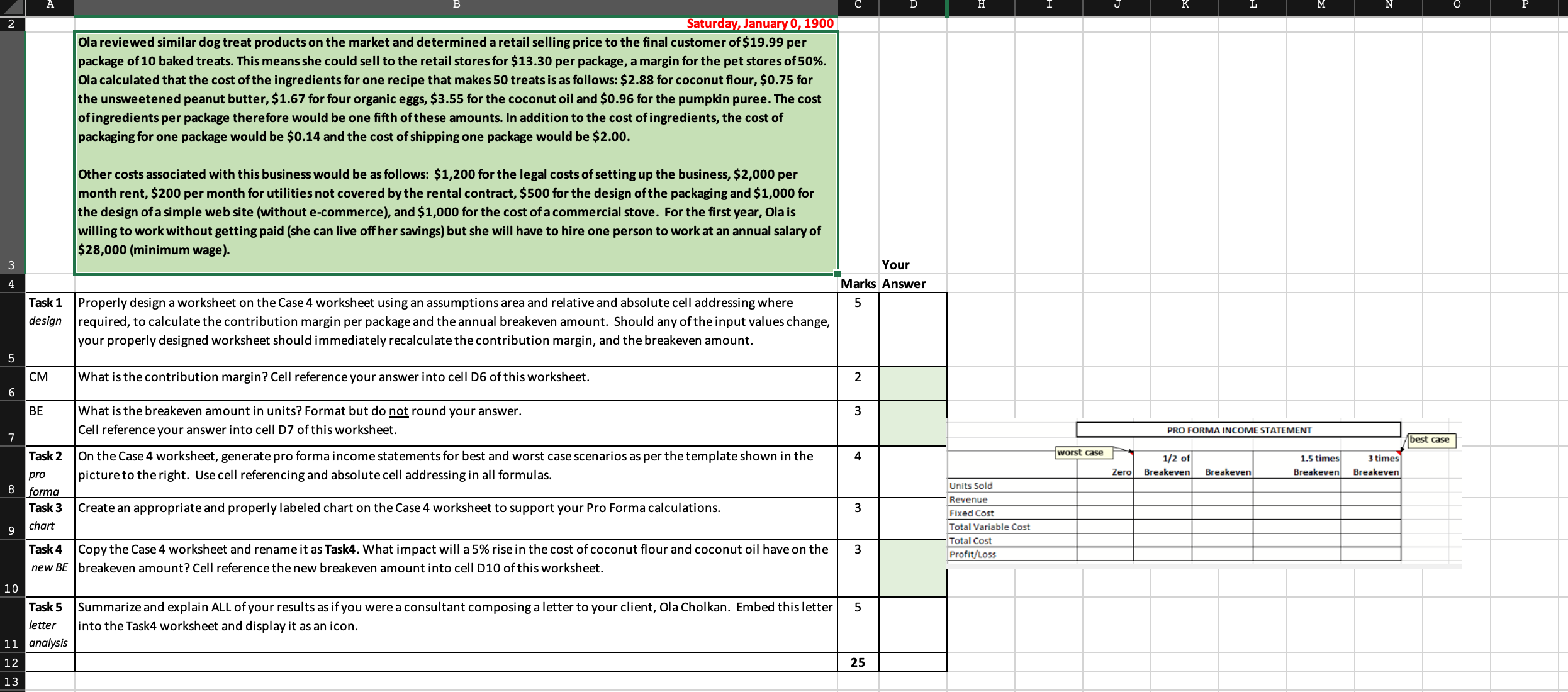
Task: Select row 6 header
Action: (x=12, y=384)
